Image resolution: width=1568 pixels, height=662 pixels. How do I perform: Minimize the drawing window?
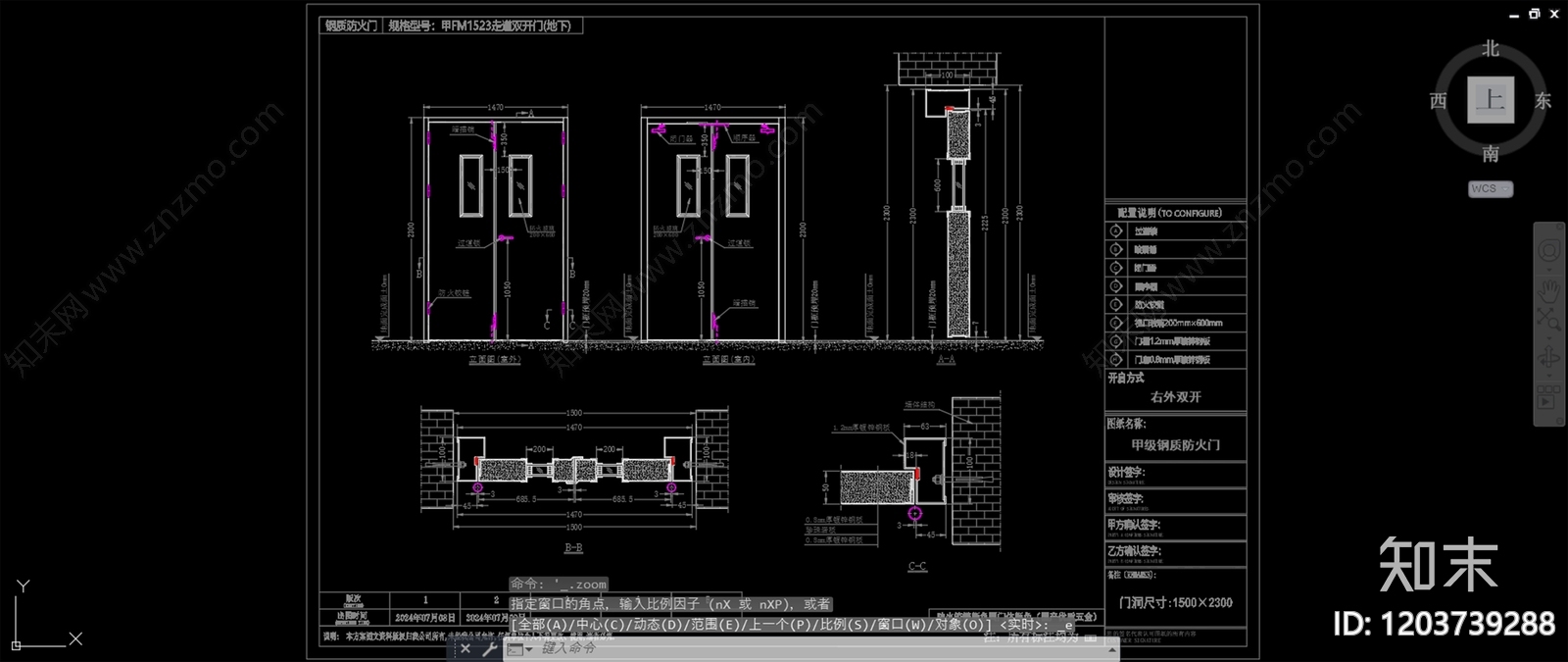coord(1515,14)
